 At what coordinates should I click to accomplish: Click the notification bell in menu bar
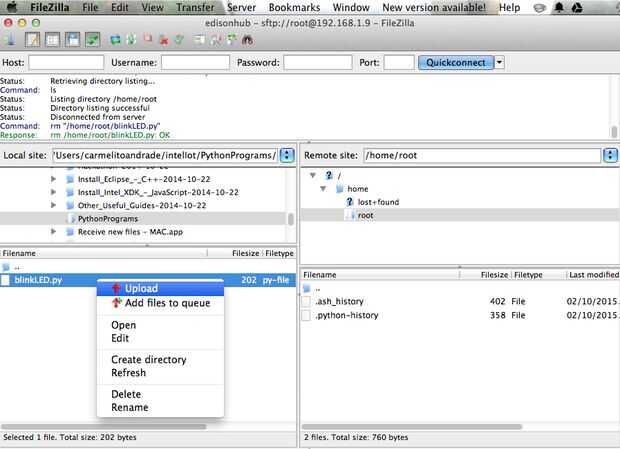pos(559,7)
